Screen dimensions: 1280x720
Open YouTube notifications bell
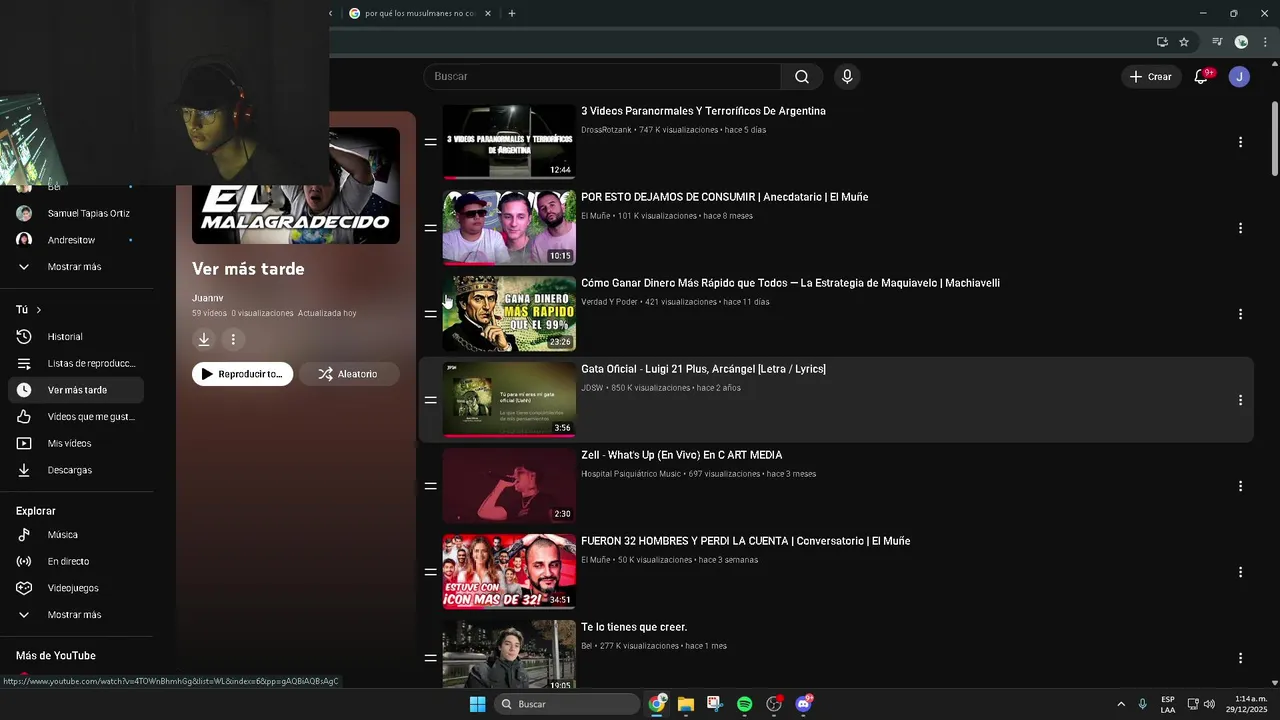coord(1201,77)
